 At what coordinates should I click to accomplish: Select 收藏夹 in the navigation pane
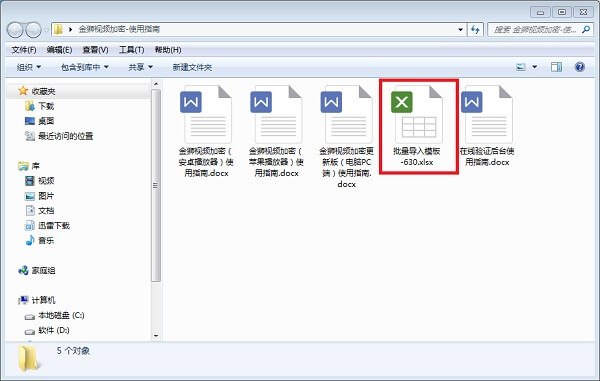coord(43,91)
